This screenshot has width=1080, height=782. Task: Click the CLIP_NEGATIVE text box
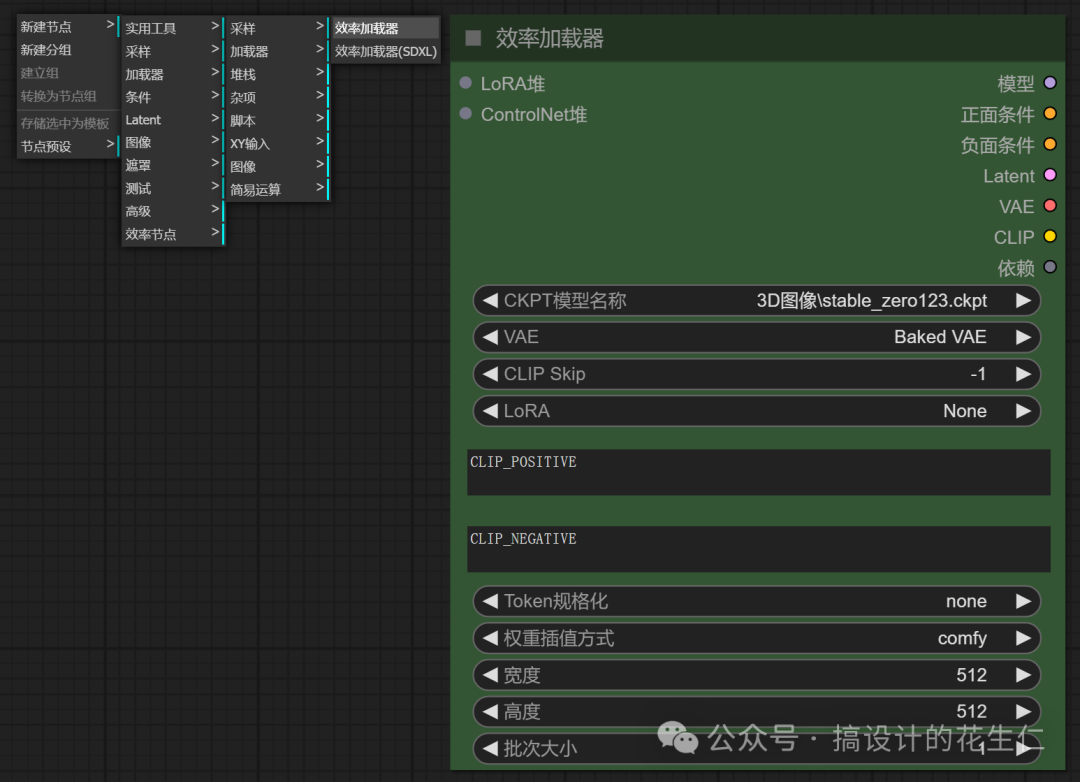click(x=758, y=549)
